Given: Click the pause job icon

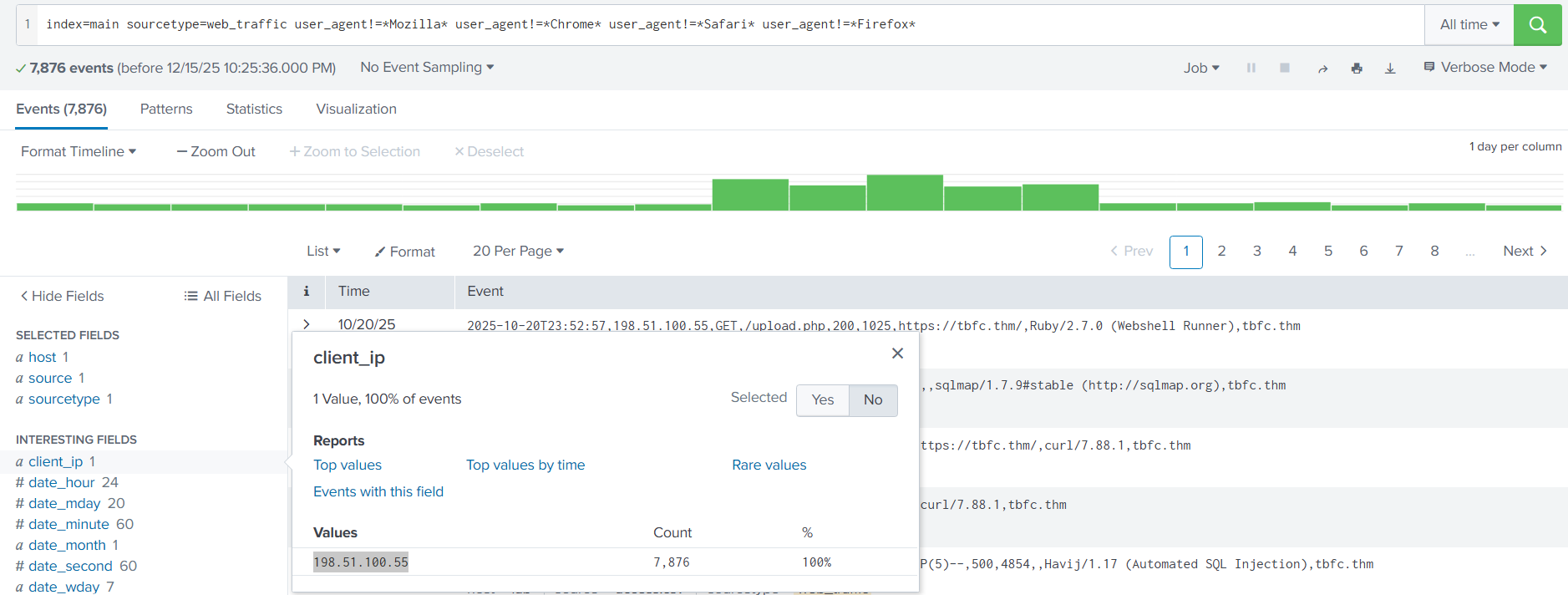Looking at the screenshot, I should [1251, 68].
